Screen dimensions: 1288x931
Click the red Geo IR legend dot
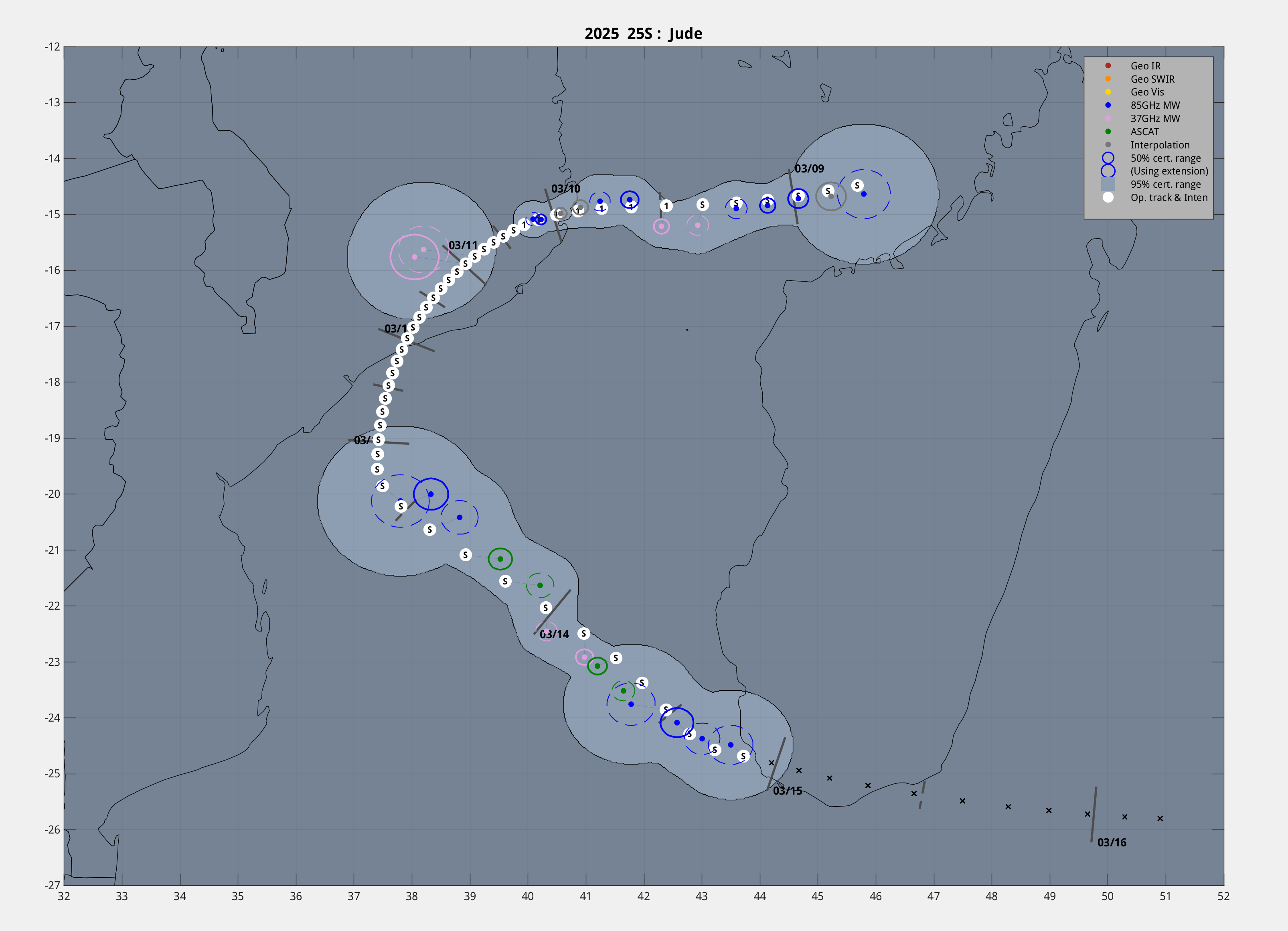[x=1108, y=66]
